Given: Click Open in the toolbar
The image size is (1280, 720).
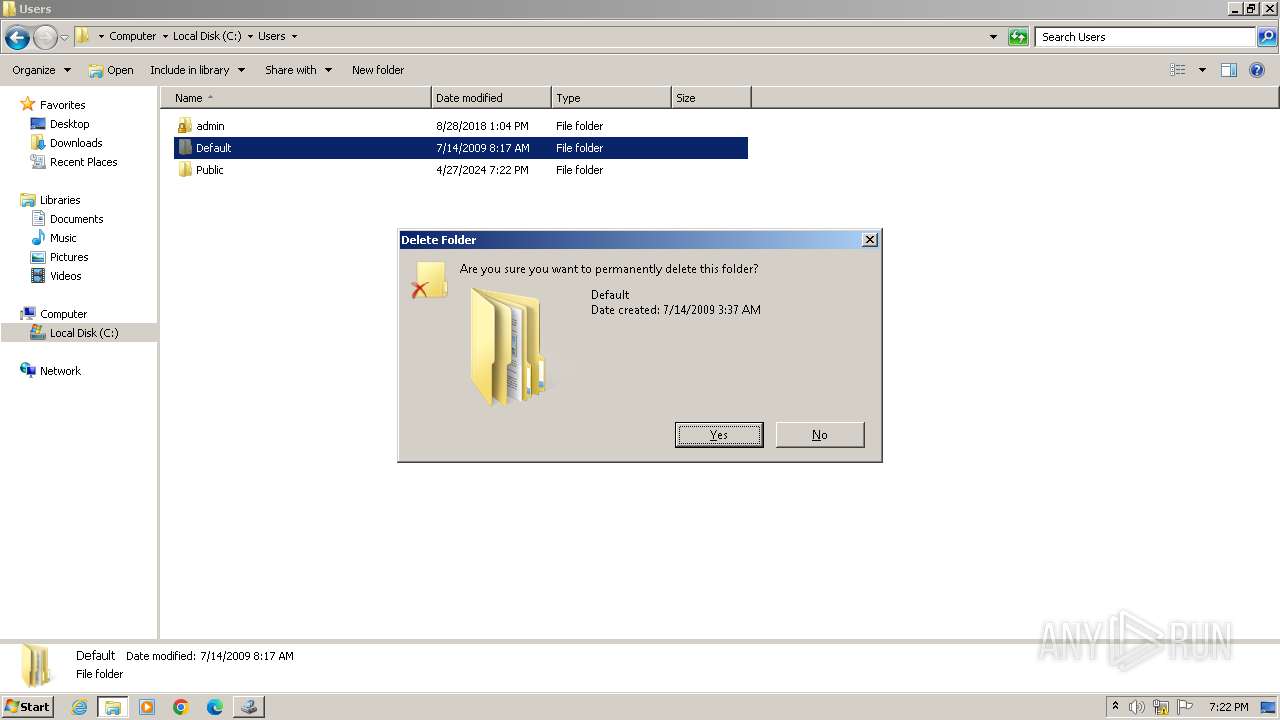Looking at the screenshot, I should click(x=110, y=70).
